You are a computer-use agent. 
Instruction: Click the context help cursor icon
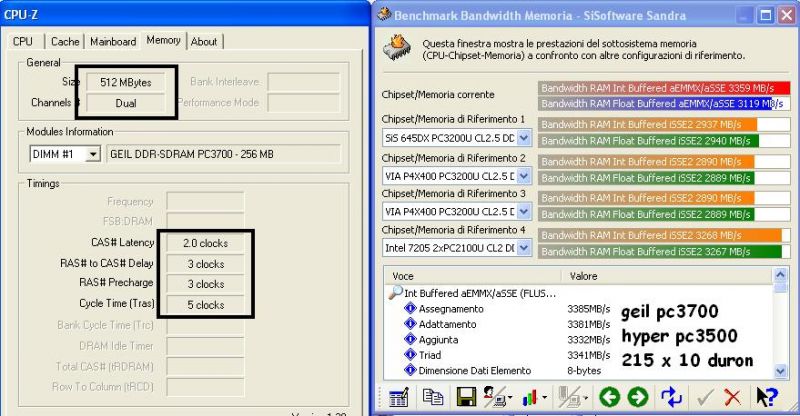(x=767, y=397)
